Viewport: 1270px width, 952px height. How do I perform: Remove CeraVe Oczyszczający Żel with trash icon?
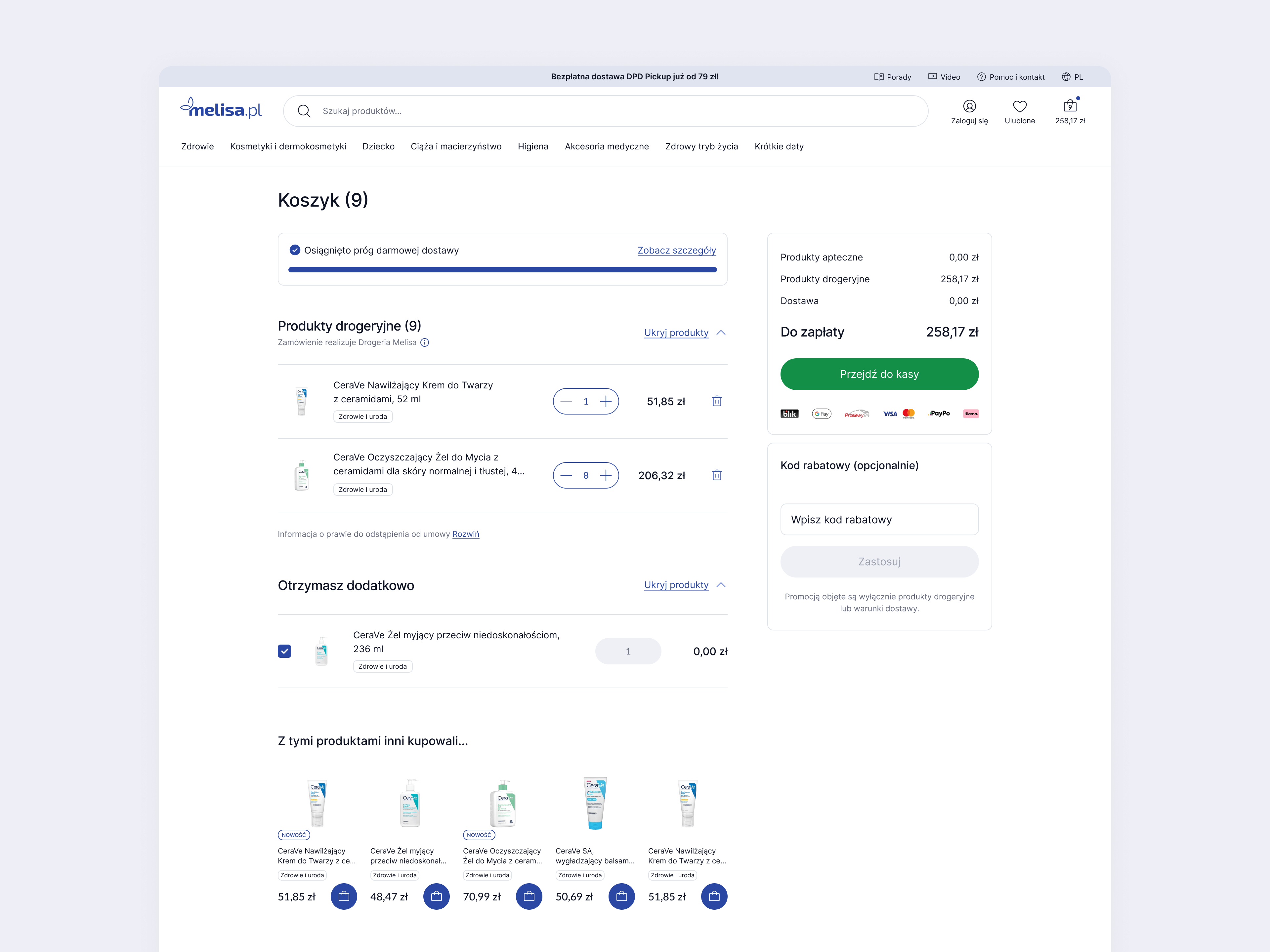(x=717, y=475)
